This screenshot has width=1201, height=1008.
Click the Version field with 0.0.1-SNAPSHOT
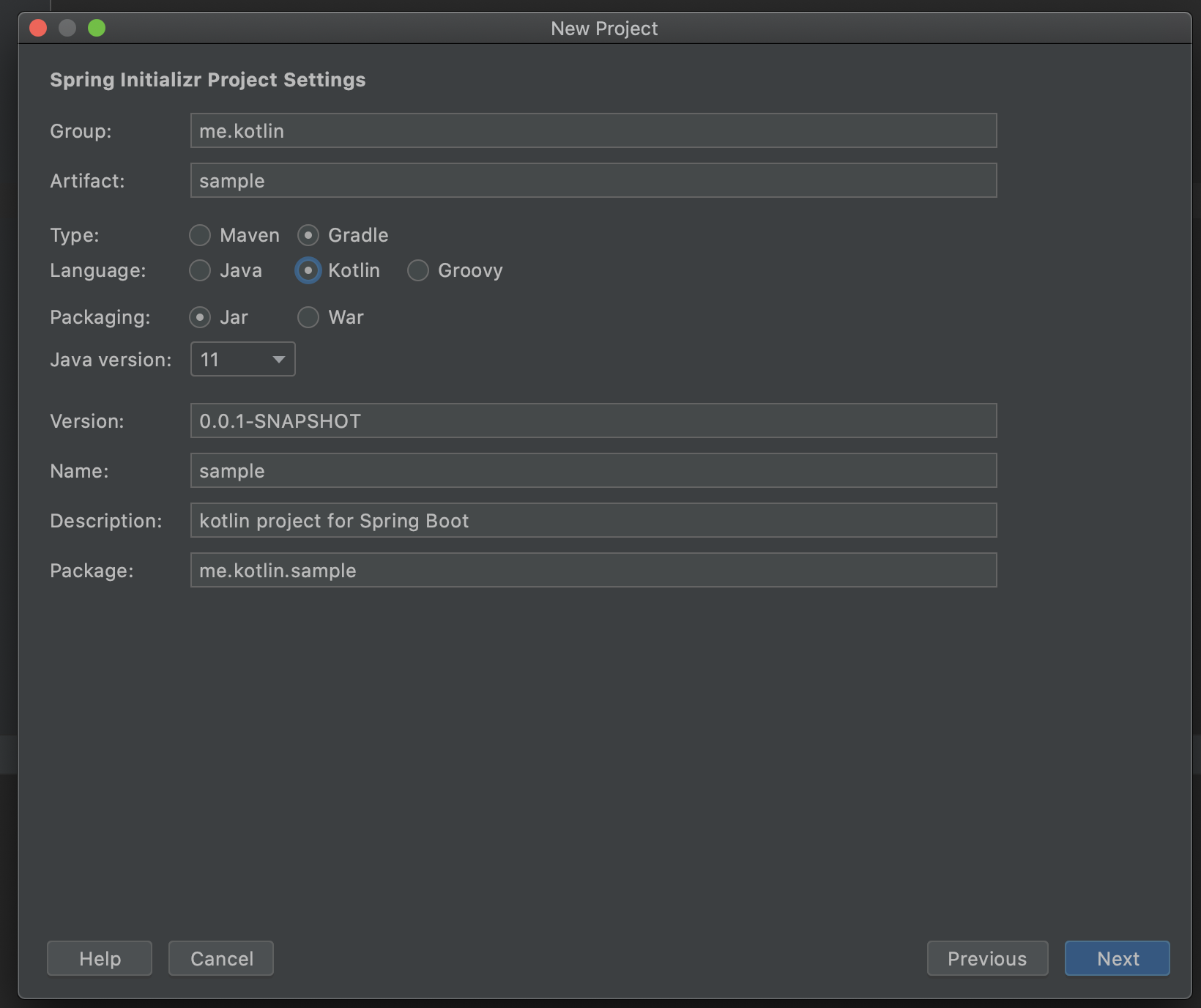[x=594, y=420]
